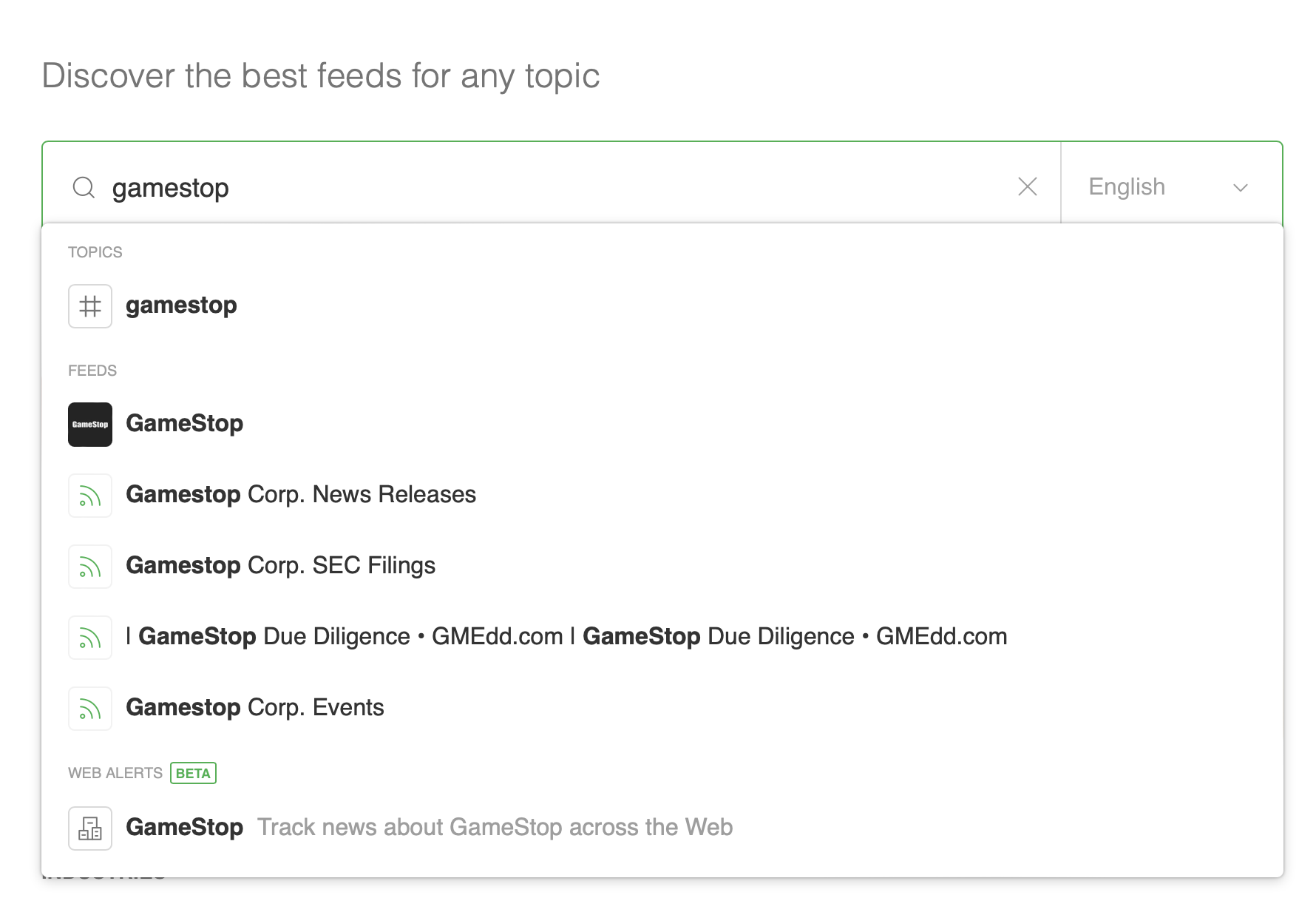Click the building icon for GameStop web alert
Image resolution: width=1316 pixels, height=898 pixels.
pyautogui.click(x=90, y=828)
